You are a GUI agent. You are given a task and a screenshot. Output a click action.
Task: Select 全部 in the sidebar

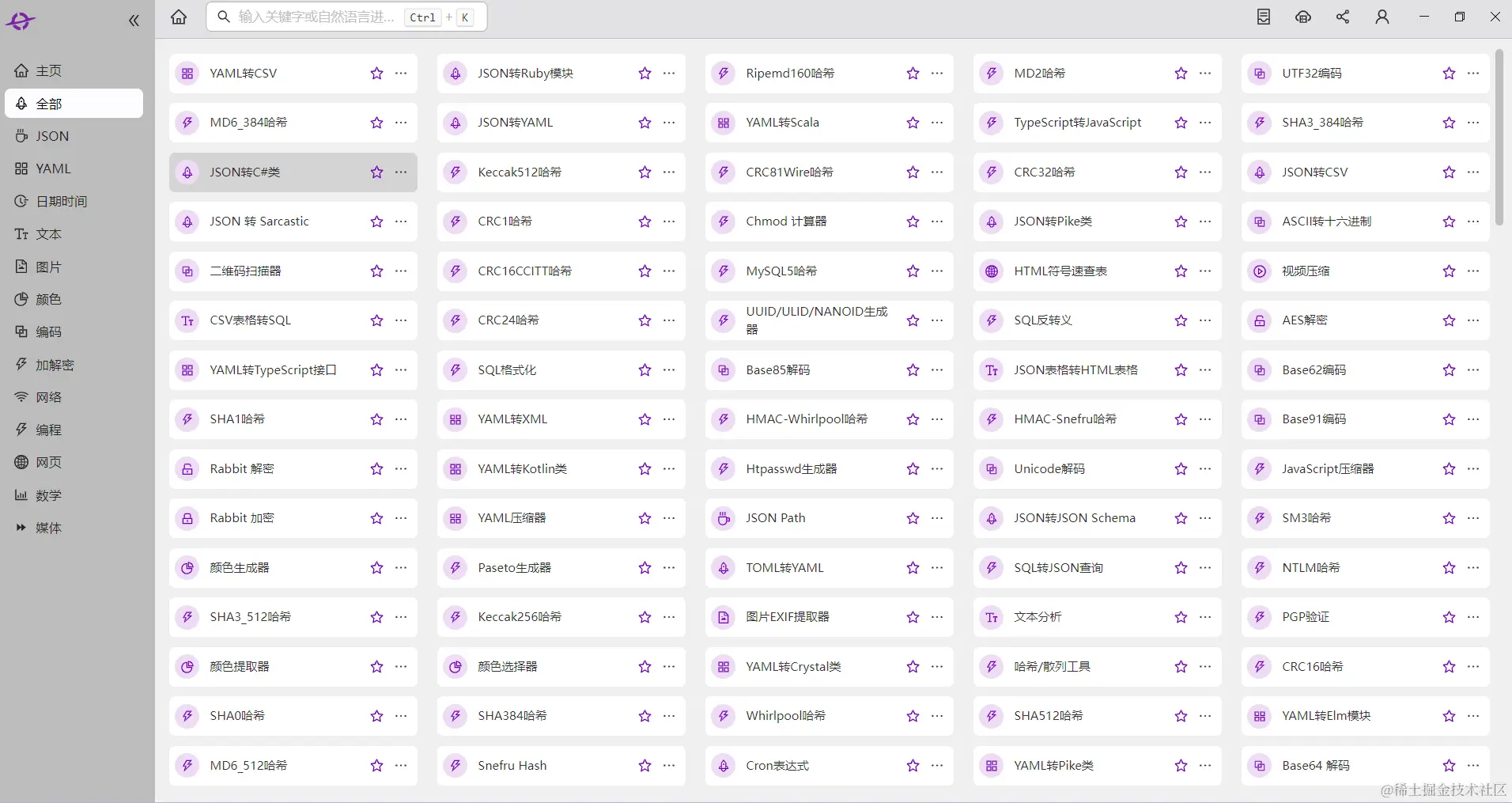(x=50, y=103)
